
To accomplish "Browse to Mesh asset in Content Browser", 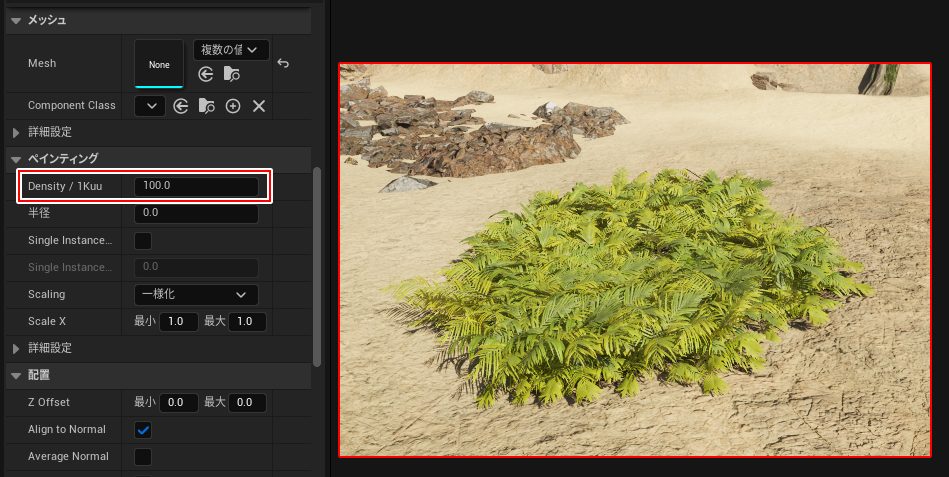I will (x=232, y=74).
